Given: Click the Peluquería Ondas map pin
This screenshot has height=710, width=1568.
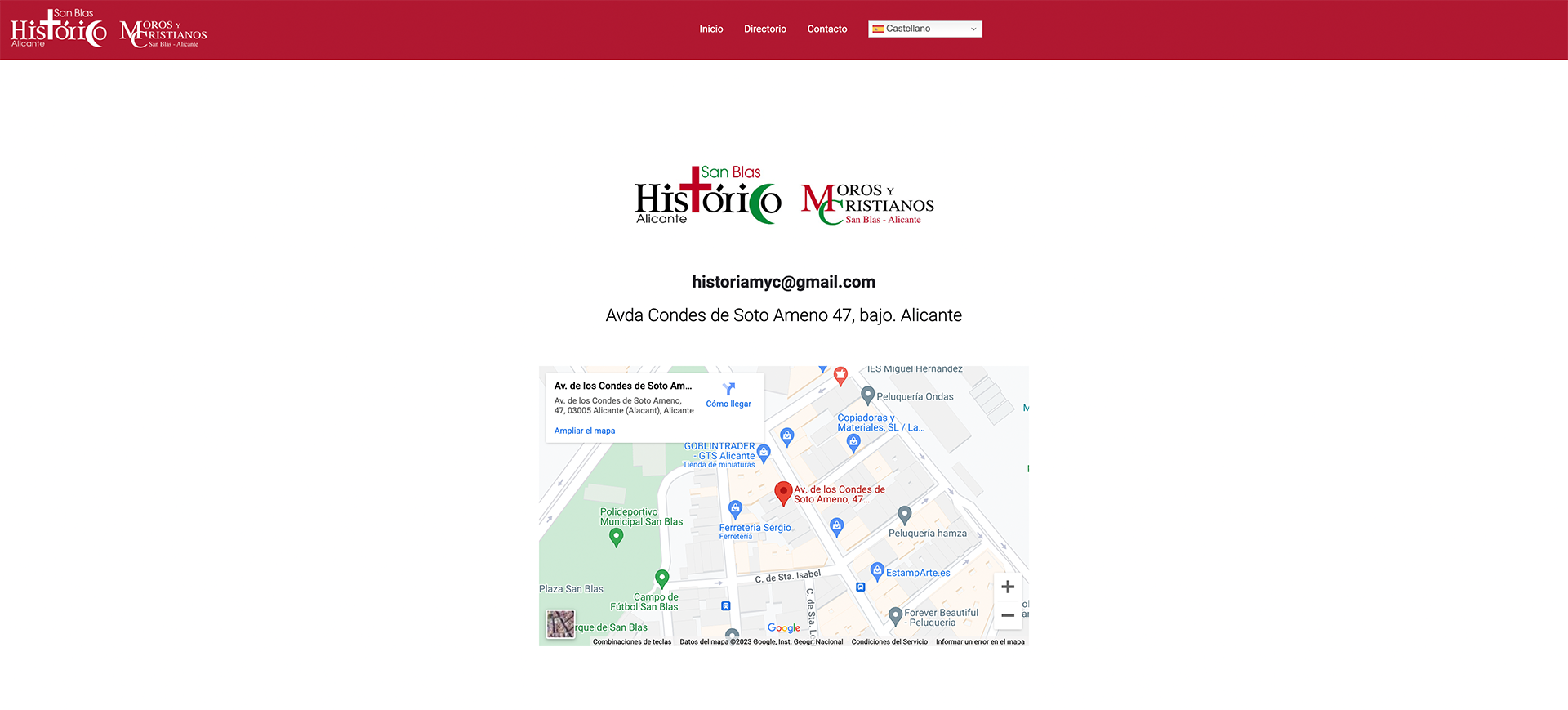Looking at the screenshot, I should [x=868, y=395].
